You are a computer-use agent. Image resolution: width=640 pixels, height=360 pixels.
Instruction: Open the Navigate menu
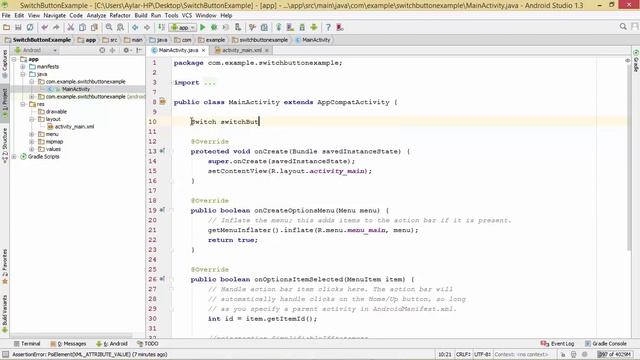(x=54, y=16)
